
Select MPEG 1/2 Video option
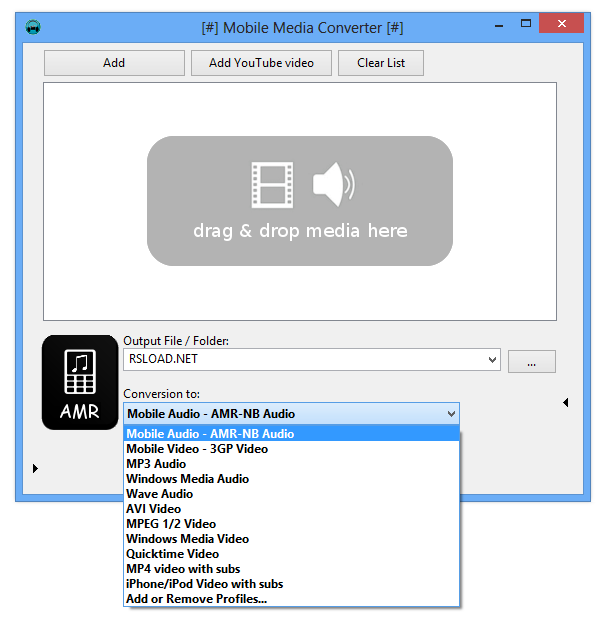pyautogui.click(x=291, y=524)
